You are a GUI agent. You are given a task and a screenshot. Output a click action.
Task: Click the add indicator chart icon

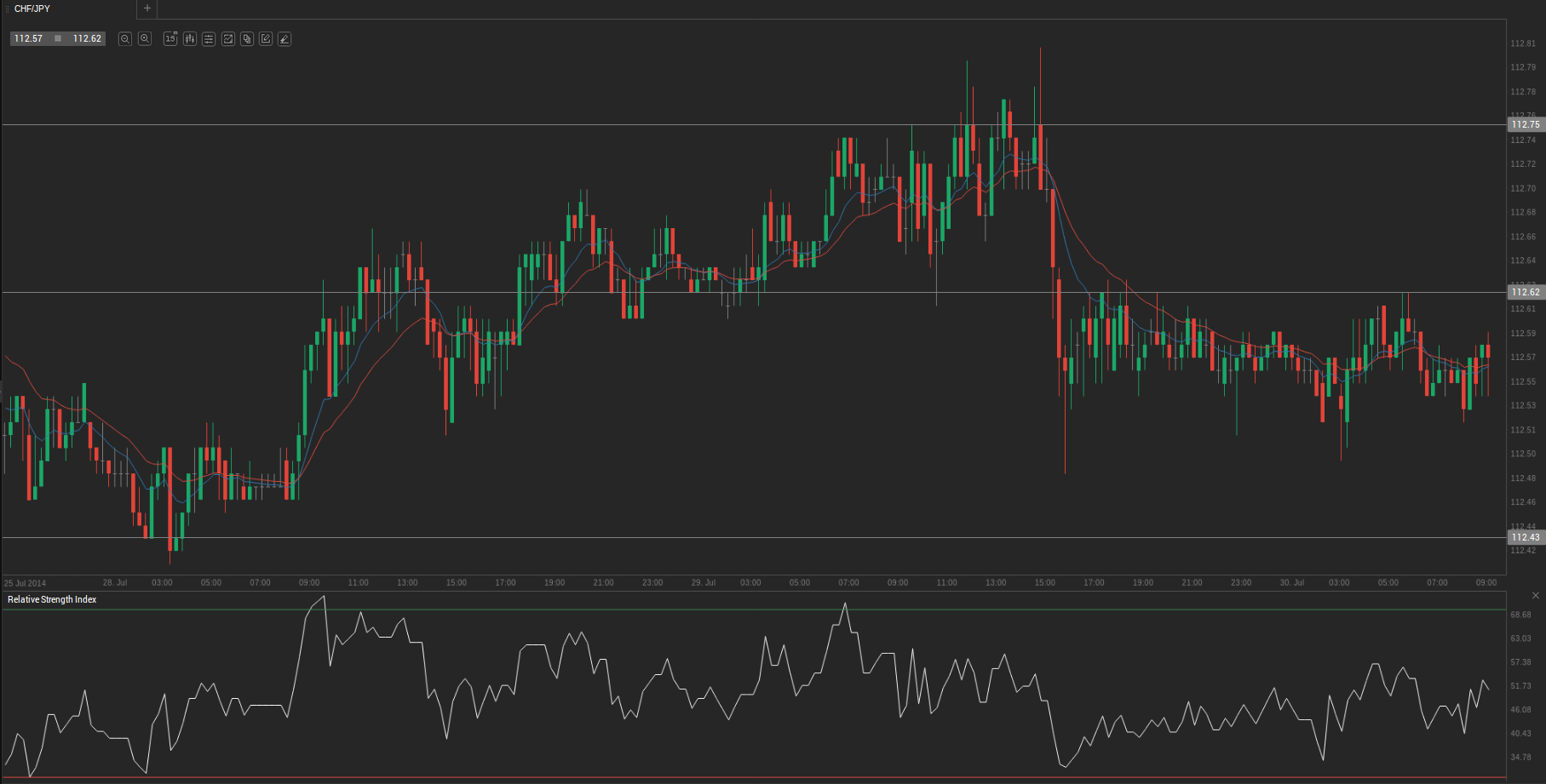coord(227,39)
